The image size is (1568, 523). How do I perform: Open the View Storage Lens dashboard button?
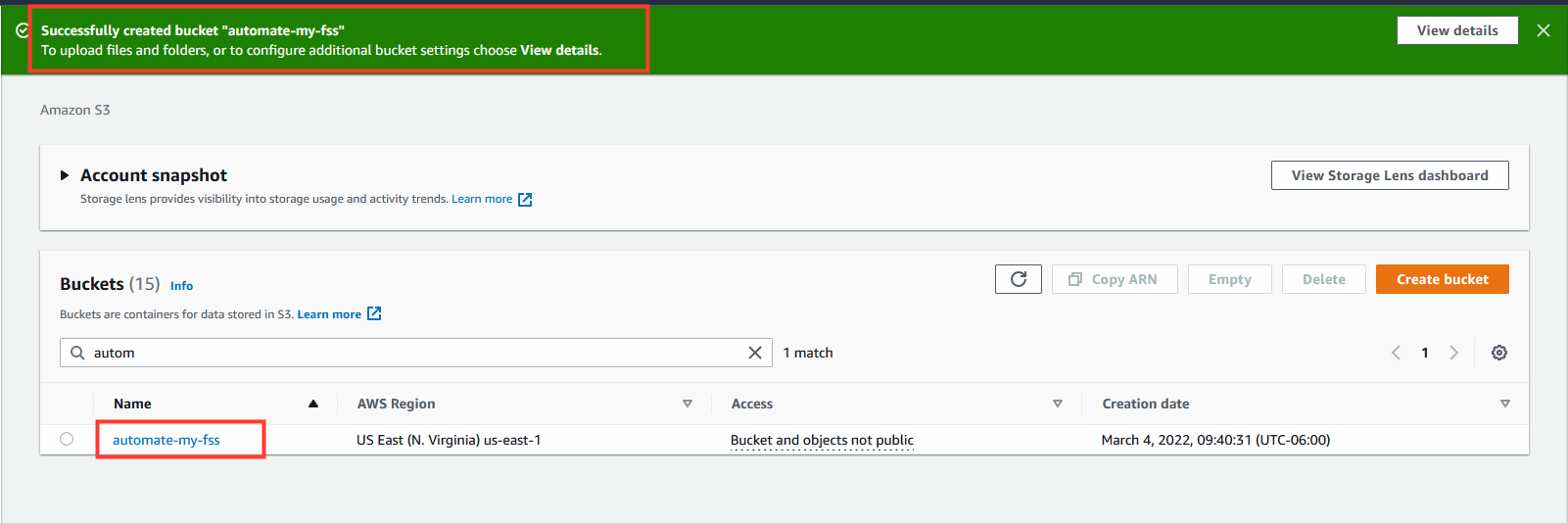[x=1390, y=175]
